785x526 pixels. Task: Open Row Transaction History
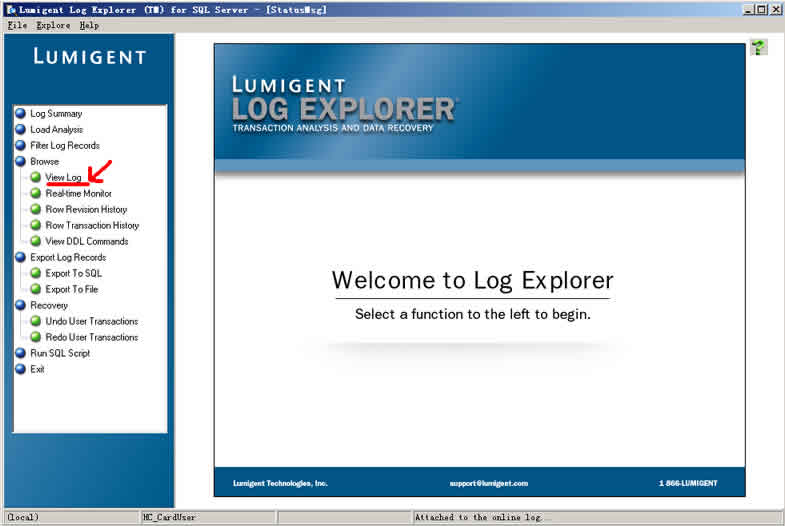[x=92, y=225]
